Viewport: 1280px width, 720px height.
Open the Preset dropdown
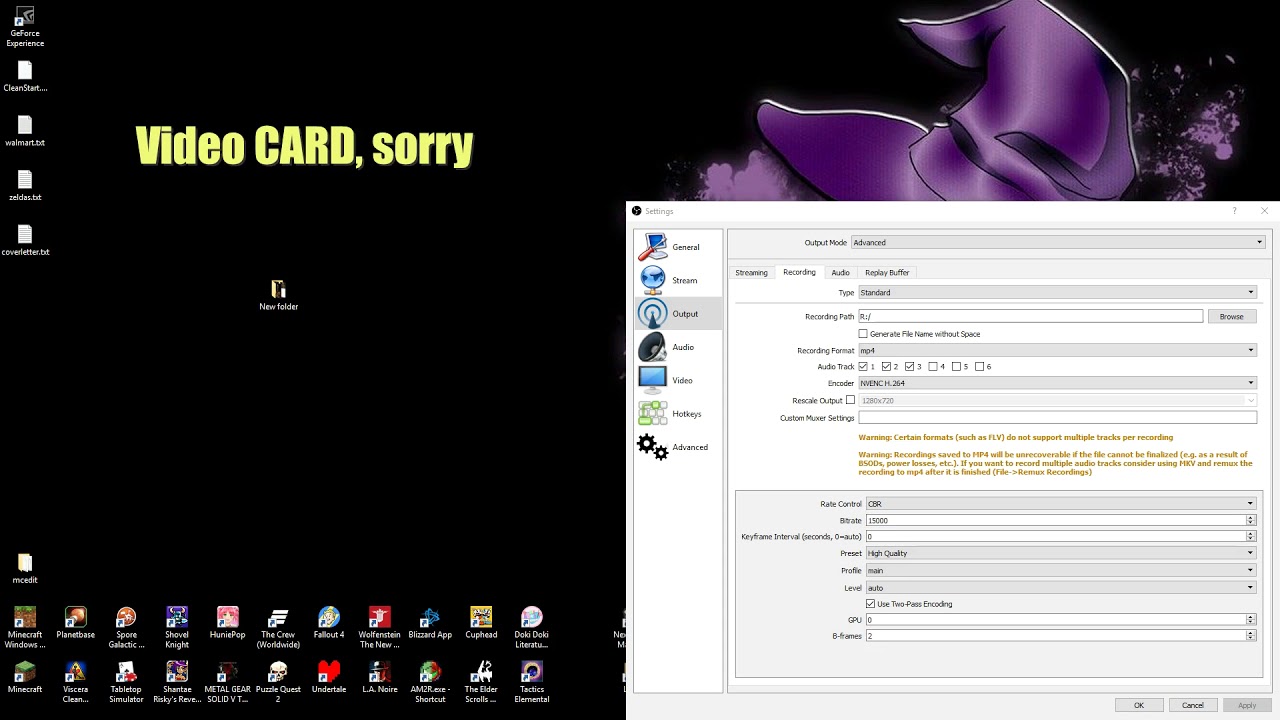point(1060,553)
